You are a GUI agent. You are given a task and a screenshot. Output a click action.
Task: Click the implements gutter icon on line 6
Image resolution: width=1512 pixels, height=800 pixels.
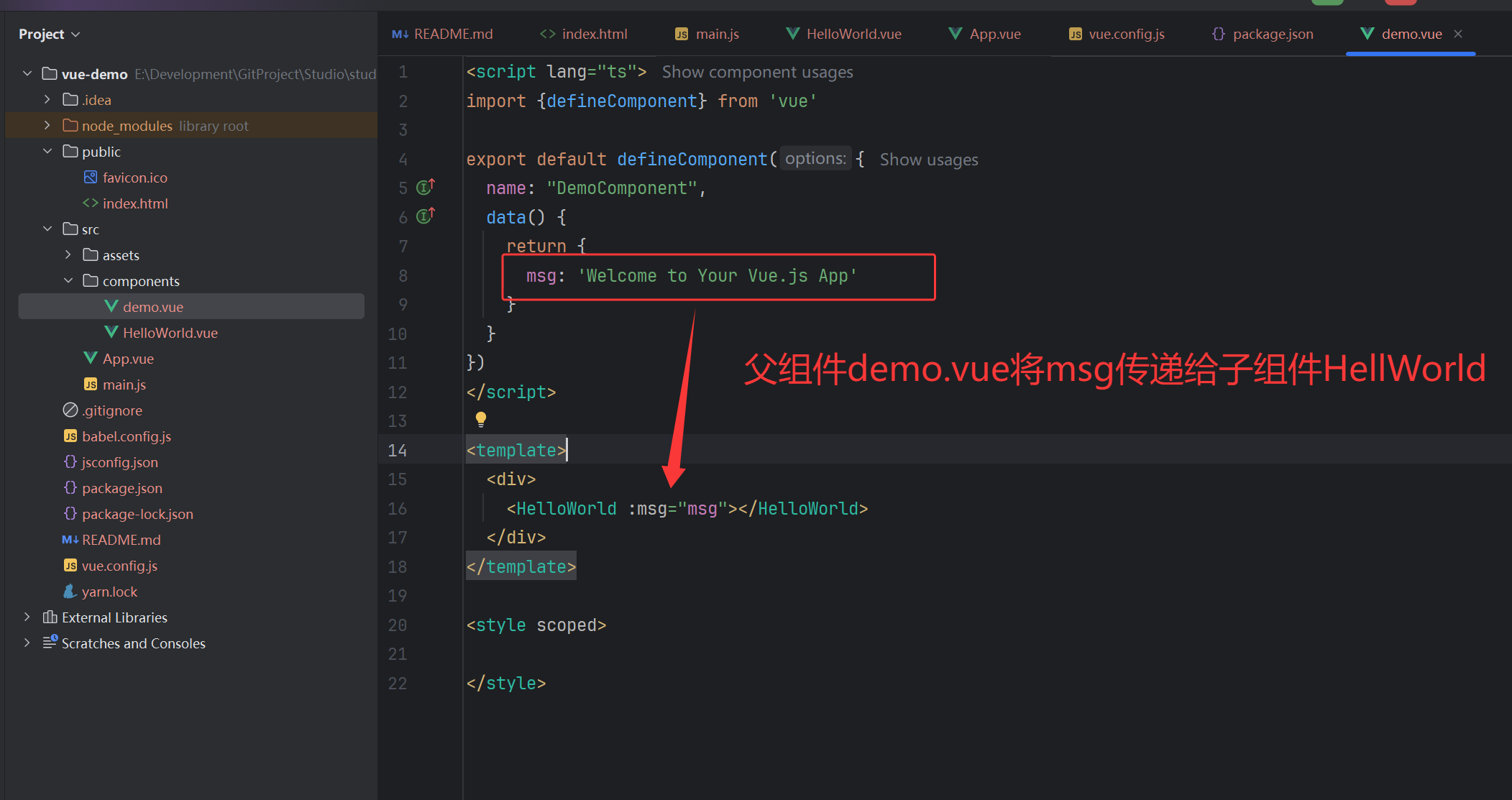click(x=426, y=216)
